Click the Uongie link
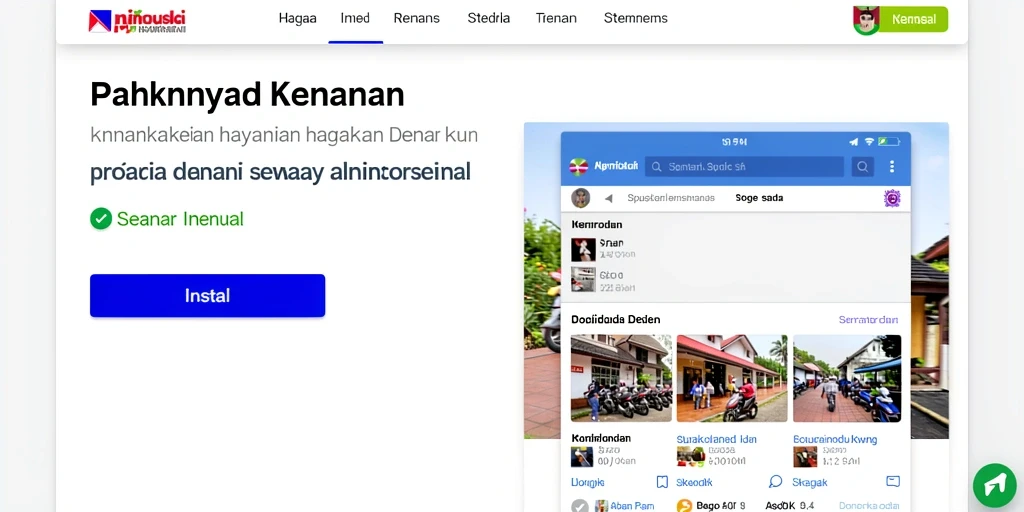This screenshot has height=512, width=1024. [x=588, y=482]
